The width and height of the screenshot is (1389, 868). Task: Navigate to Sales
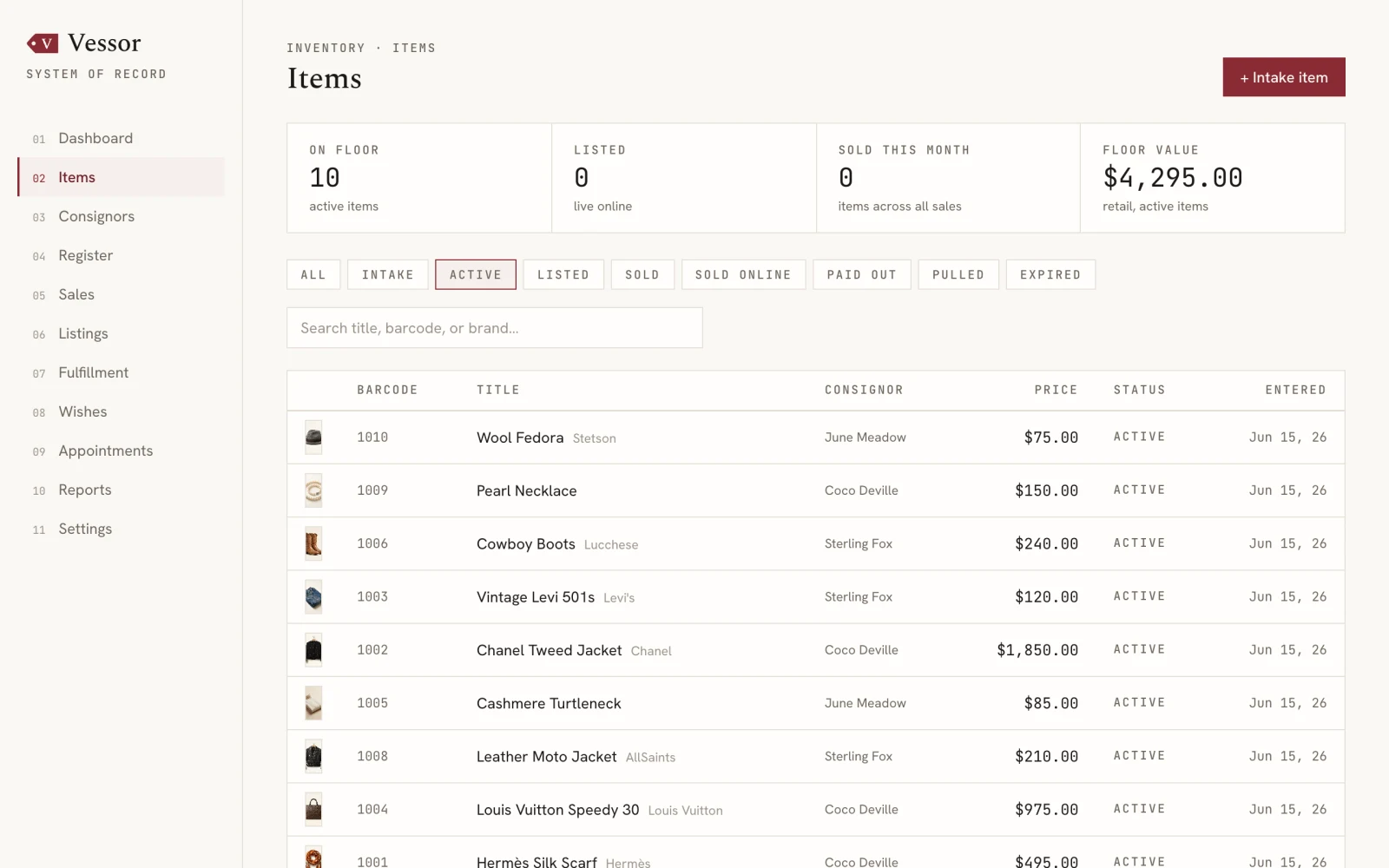pos(121,294)
